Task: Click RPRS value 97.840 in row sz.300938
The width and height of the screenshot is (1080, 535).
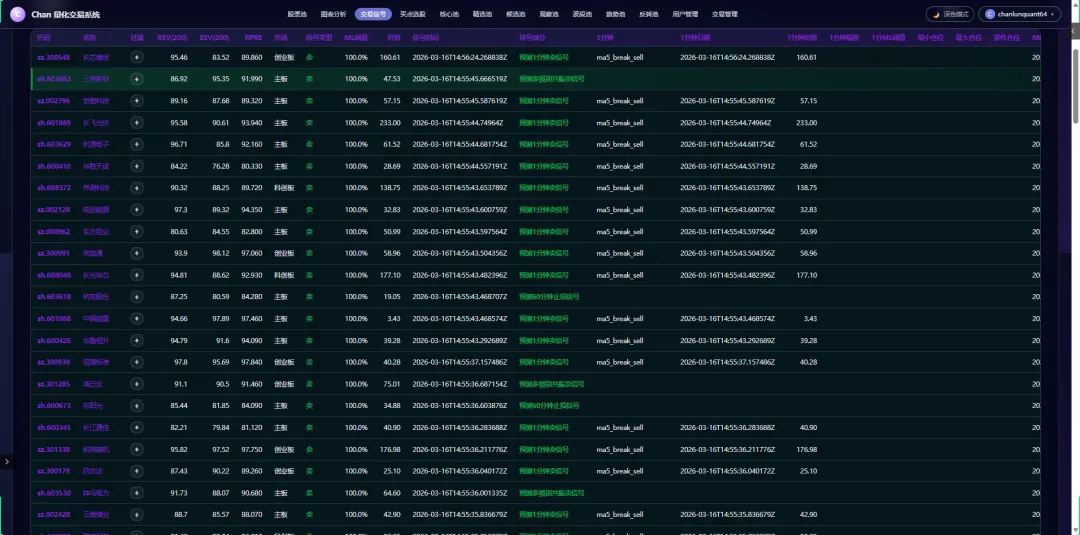Action: click(x=251, y=362)
